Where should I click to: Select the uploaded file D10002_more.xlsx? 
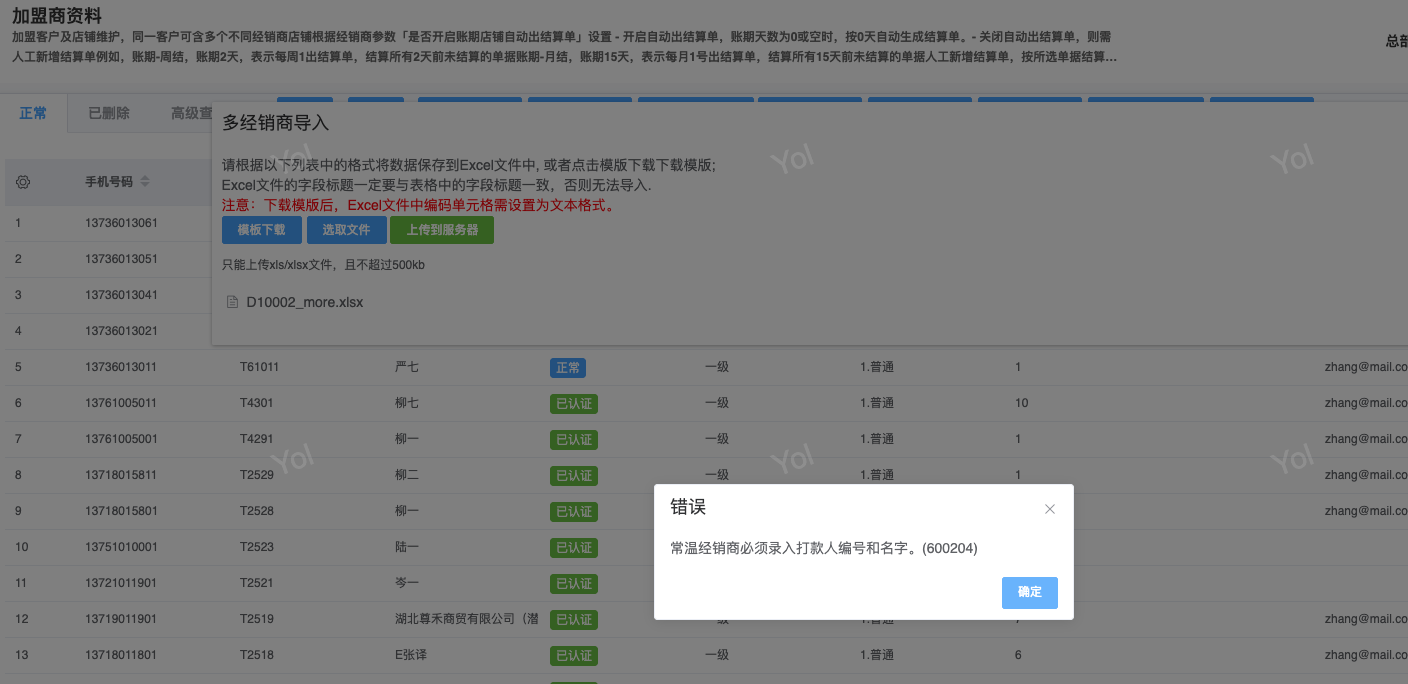pyautogui.click(x=305, y=302)
